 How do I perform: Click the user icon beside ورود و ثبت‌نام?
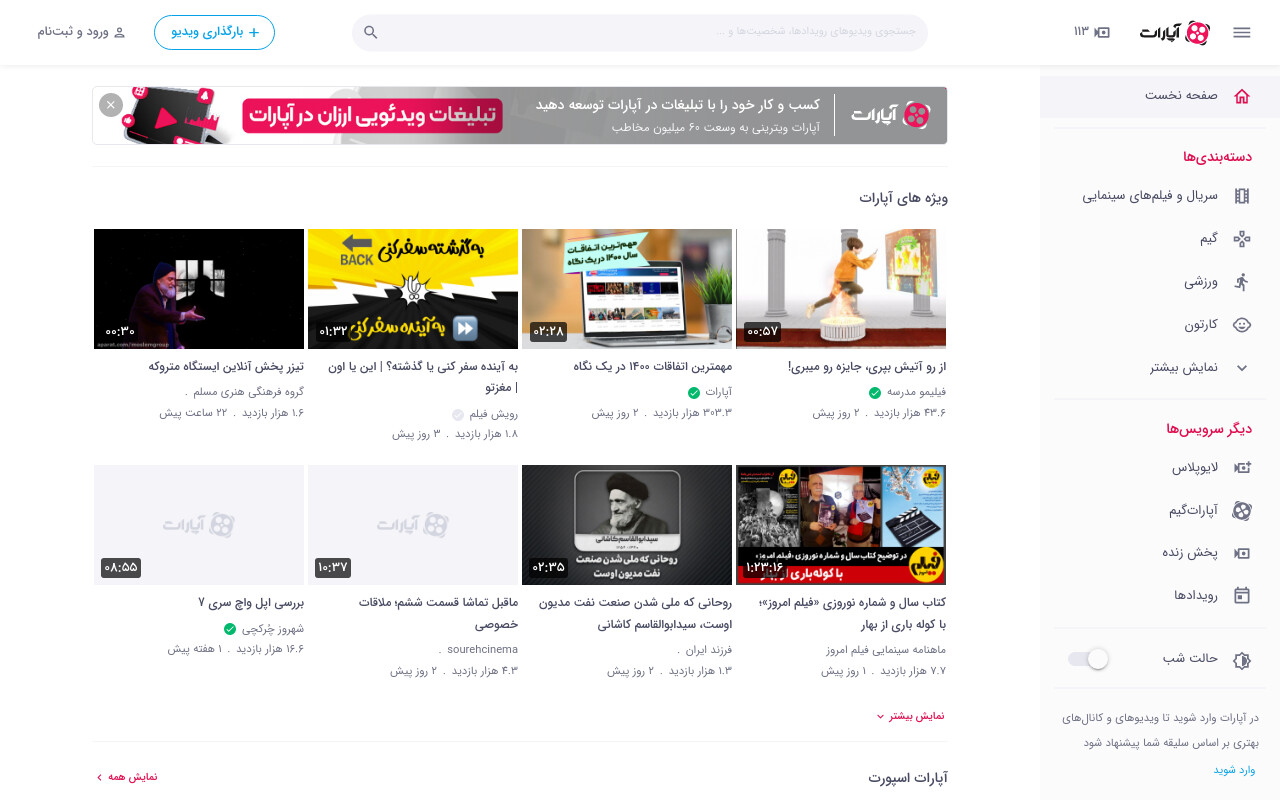point(120,32)
